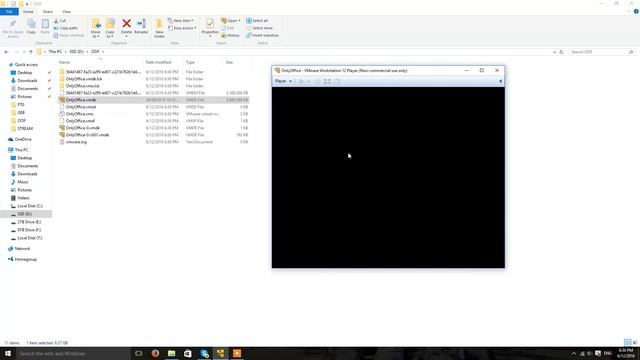Open the Player menu in VMware Player
This screenshot has width=640, height=360.
pyautogui.click(x=283, y=81)
